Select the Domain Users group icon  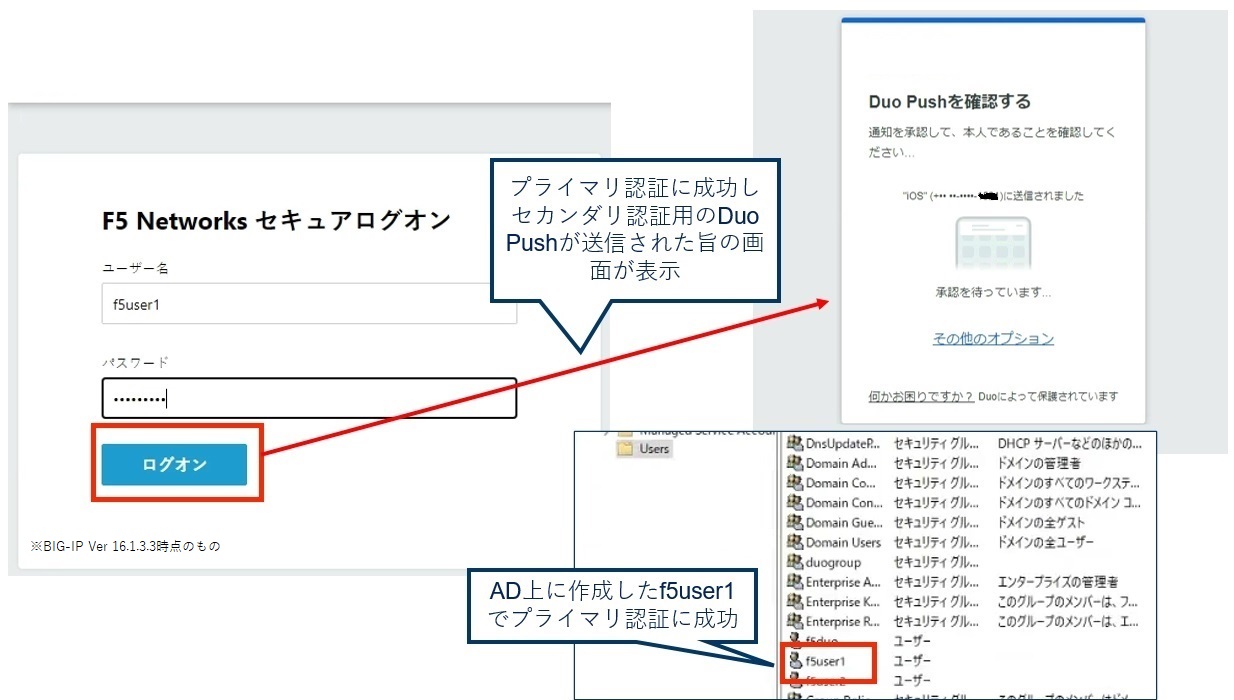pyautogui.click(x=795, y=542)
